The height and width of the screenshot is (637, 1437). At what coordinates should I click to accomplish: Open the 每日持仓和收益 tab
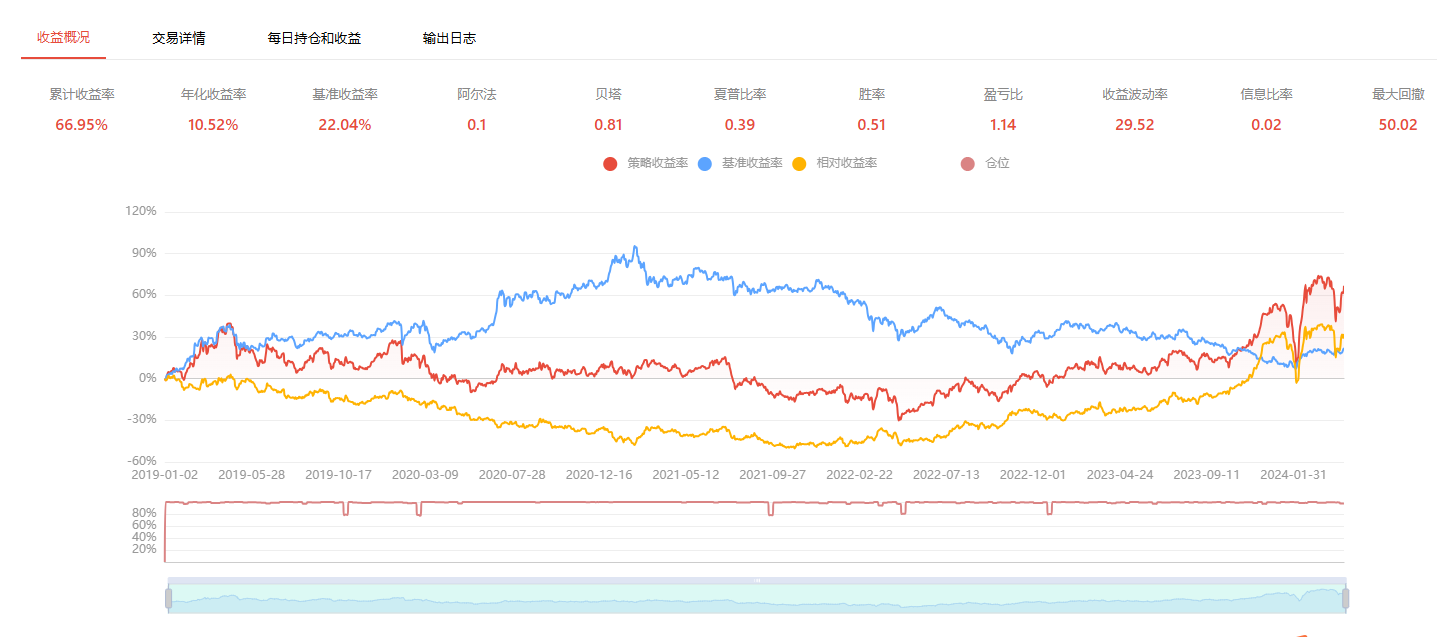point(314,38)
